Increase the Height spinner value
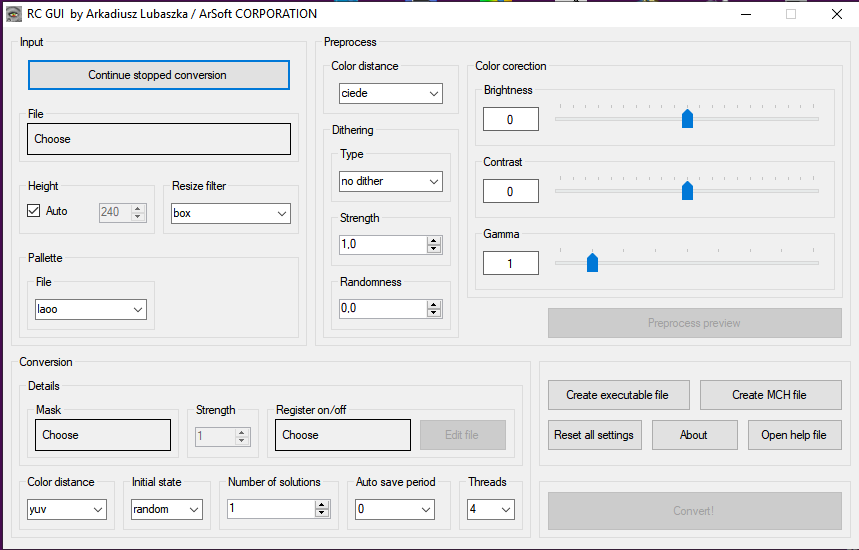Image resolution: width=859 pixels, height=550 pixels. (x=138, y=208)
